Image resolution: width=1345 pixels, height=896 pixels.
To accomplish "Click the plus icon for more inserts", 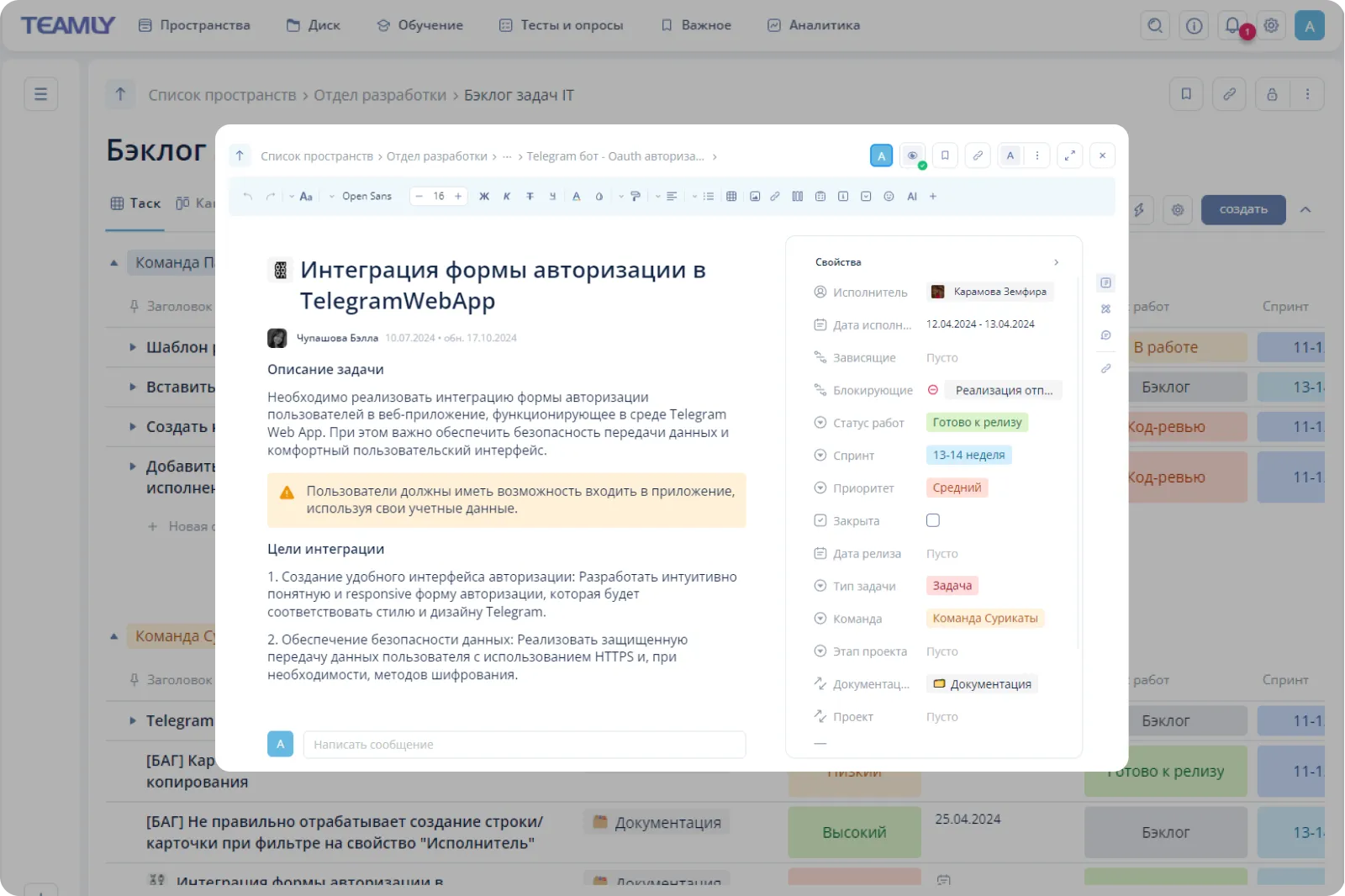I will pyautogui.click(x=933, y=197).
